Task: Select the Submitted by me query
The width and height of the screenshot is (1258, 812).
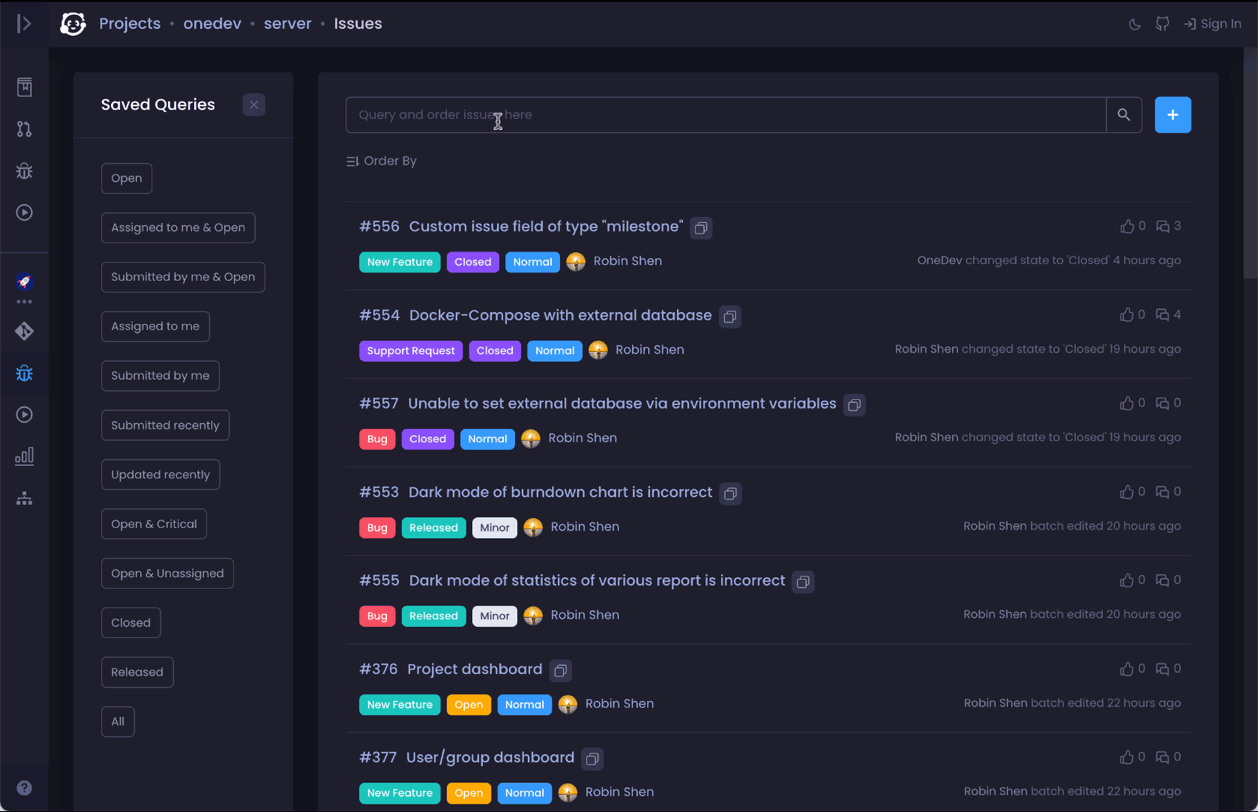Action: (160, 376)
